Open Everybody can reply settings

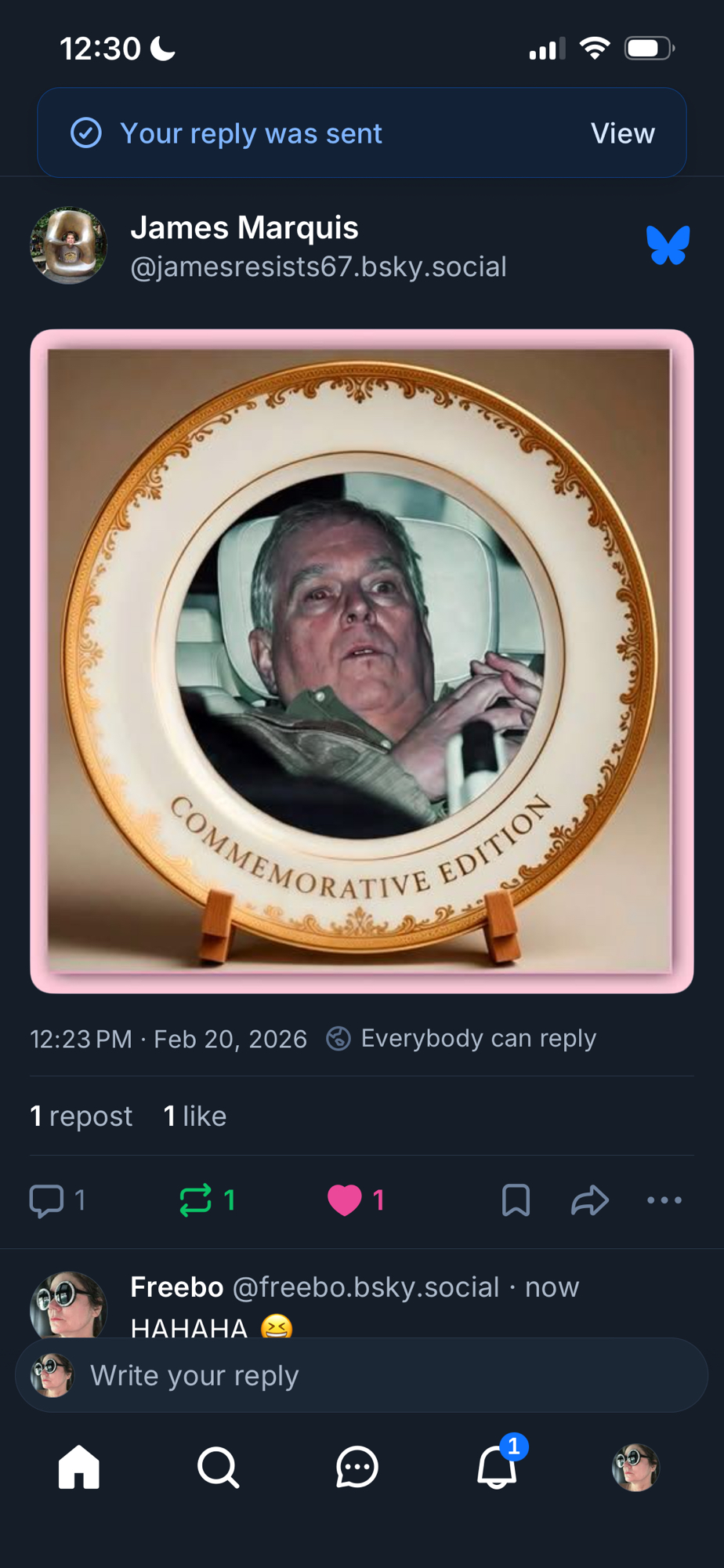click(x=462, y=1038)
